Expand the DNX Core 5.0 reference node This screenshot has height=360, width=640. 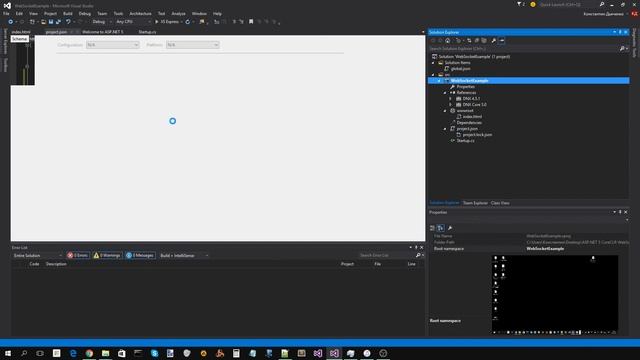(451, 104)
